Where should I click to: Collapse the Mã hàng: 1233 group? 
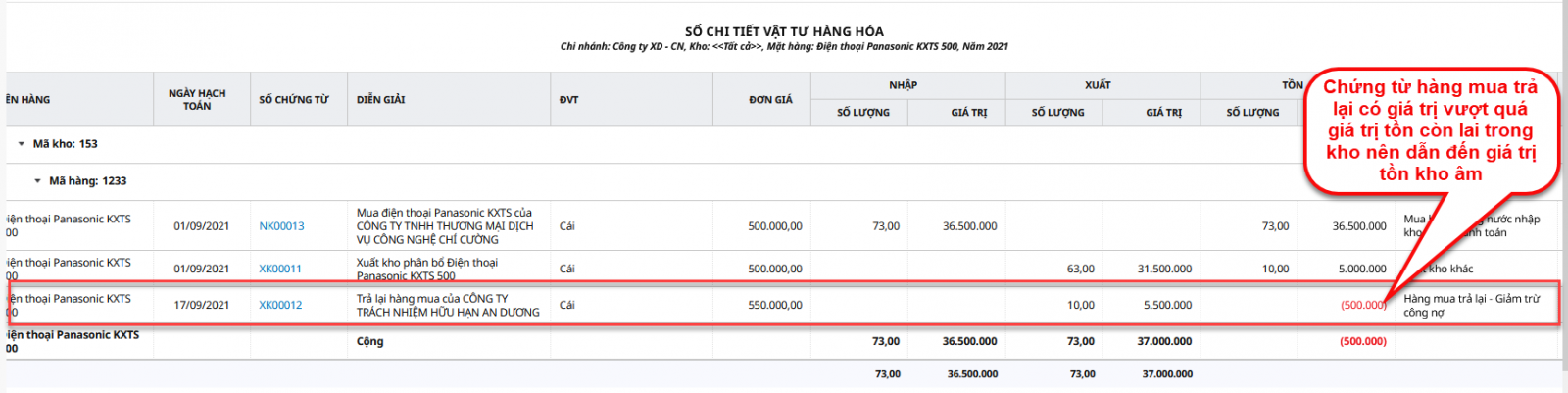coord(38,181)
